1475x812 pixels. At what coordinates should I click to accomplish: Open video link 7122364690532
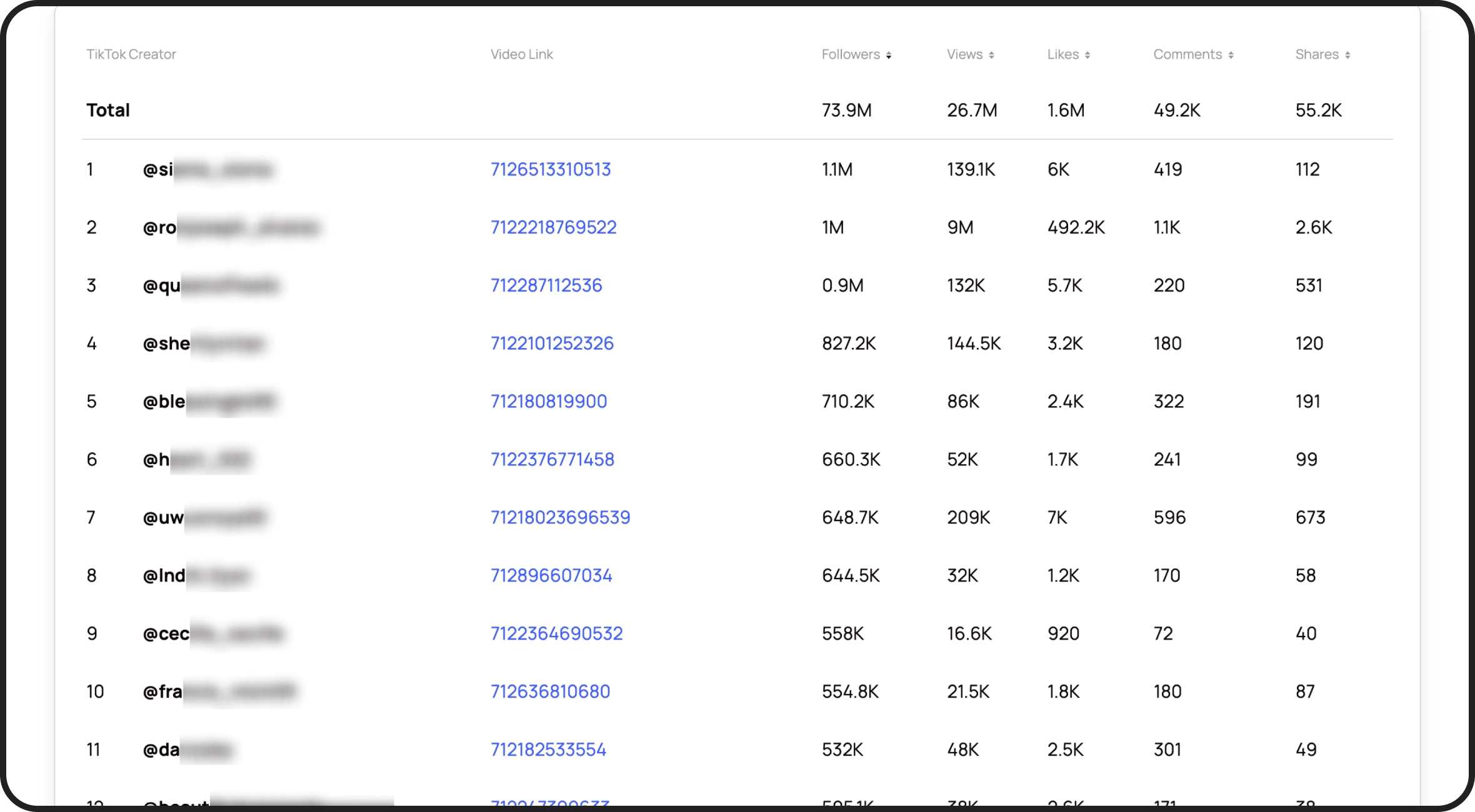pos(557,633)
